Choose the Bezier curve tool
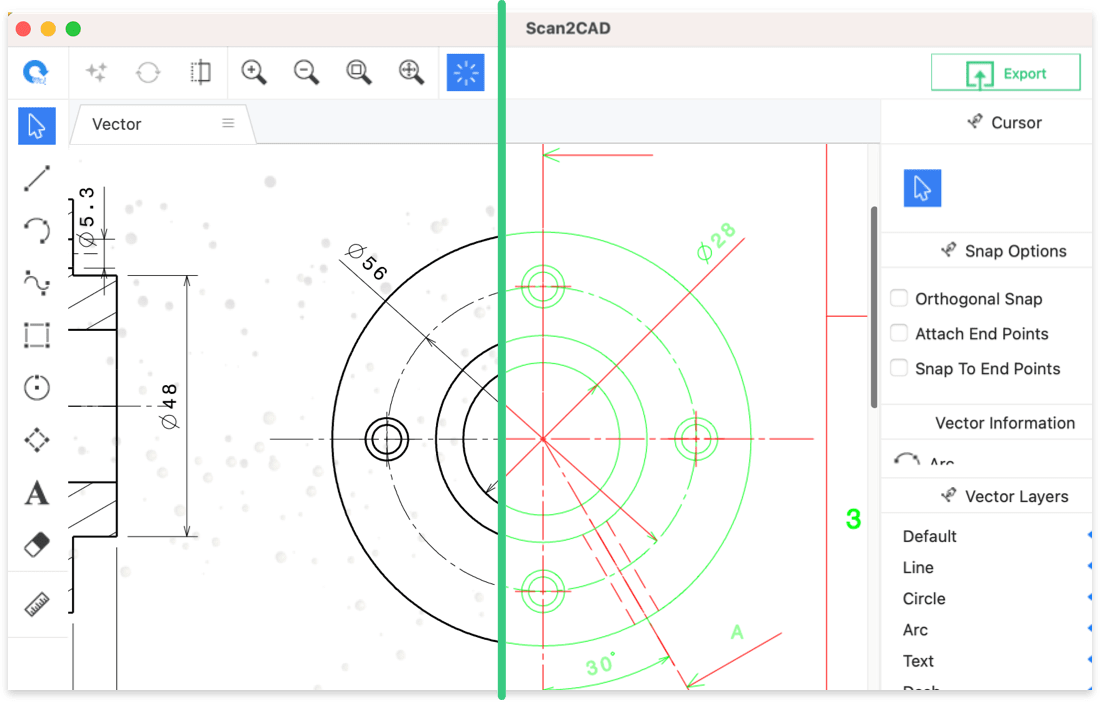This screenshot has width=1100, height=702. coord(36,283)
